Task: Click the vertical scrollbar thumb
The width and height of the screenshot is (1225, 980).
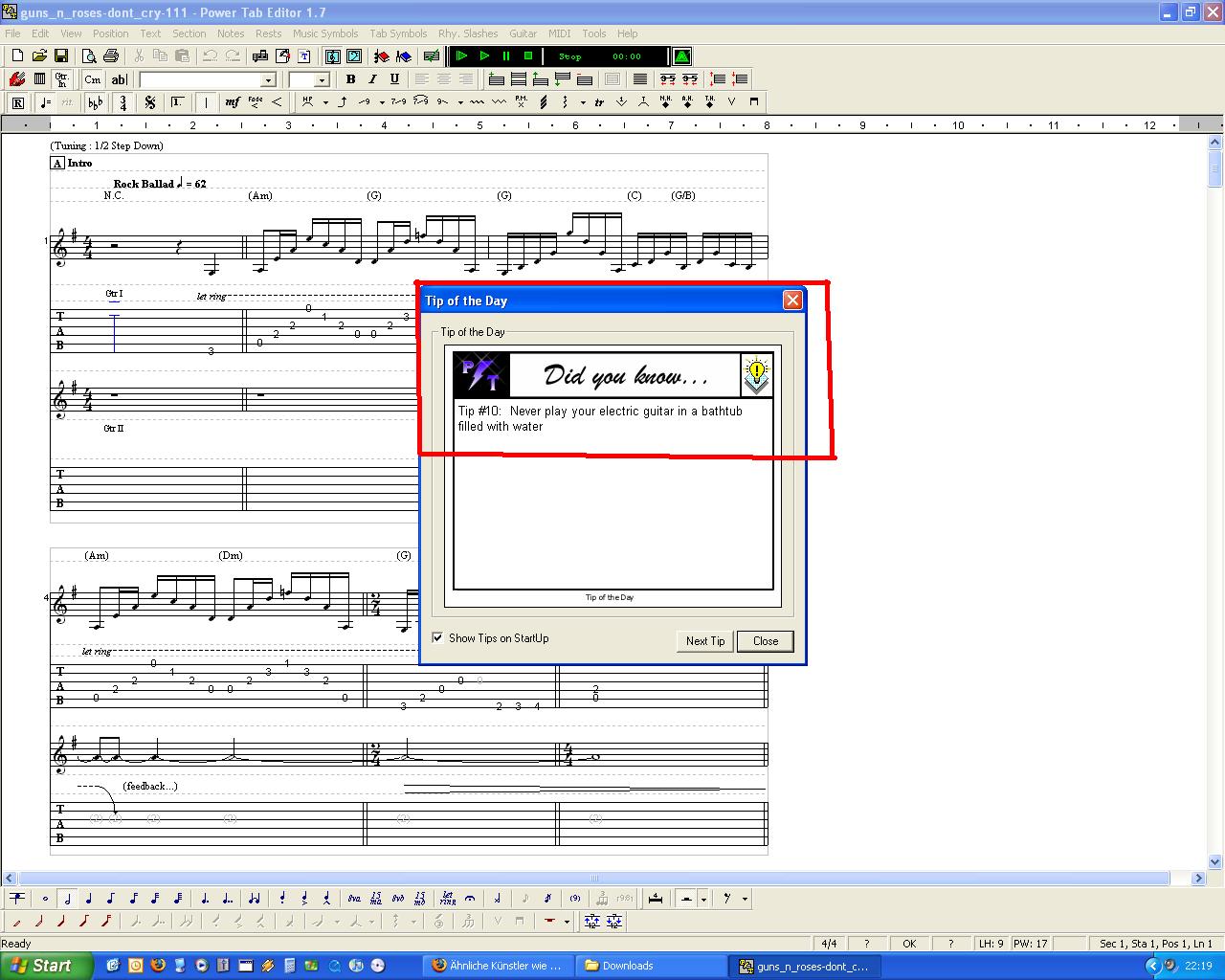Action: [1215, 169]
